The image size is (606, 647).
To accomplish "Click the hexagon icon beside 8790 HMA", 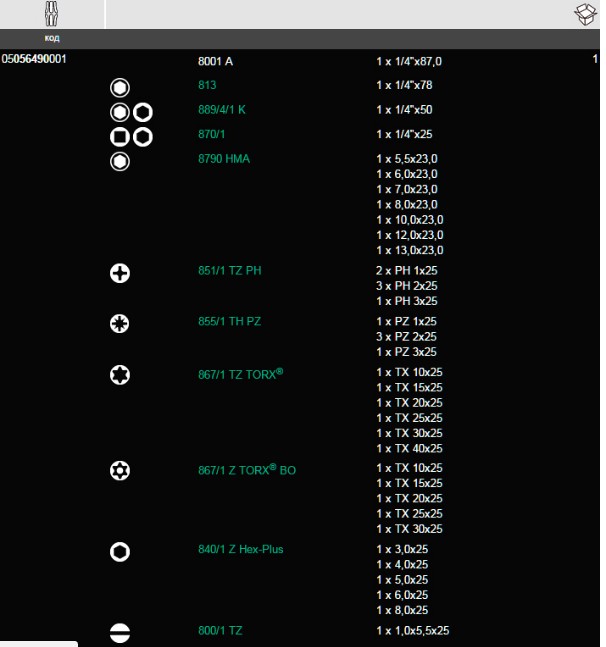I will click(x=120, y=161).
